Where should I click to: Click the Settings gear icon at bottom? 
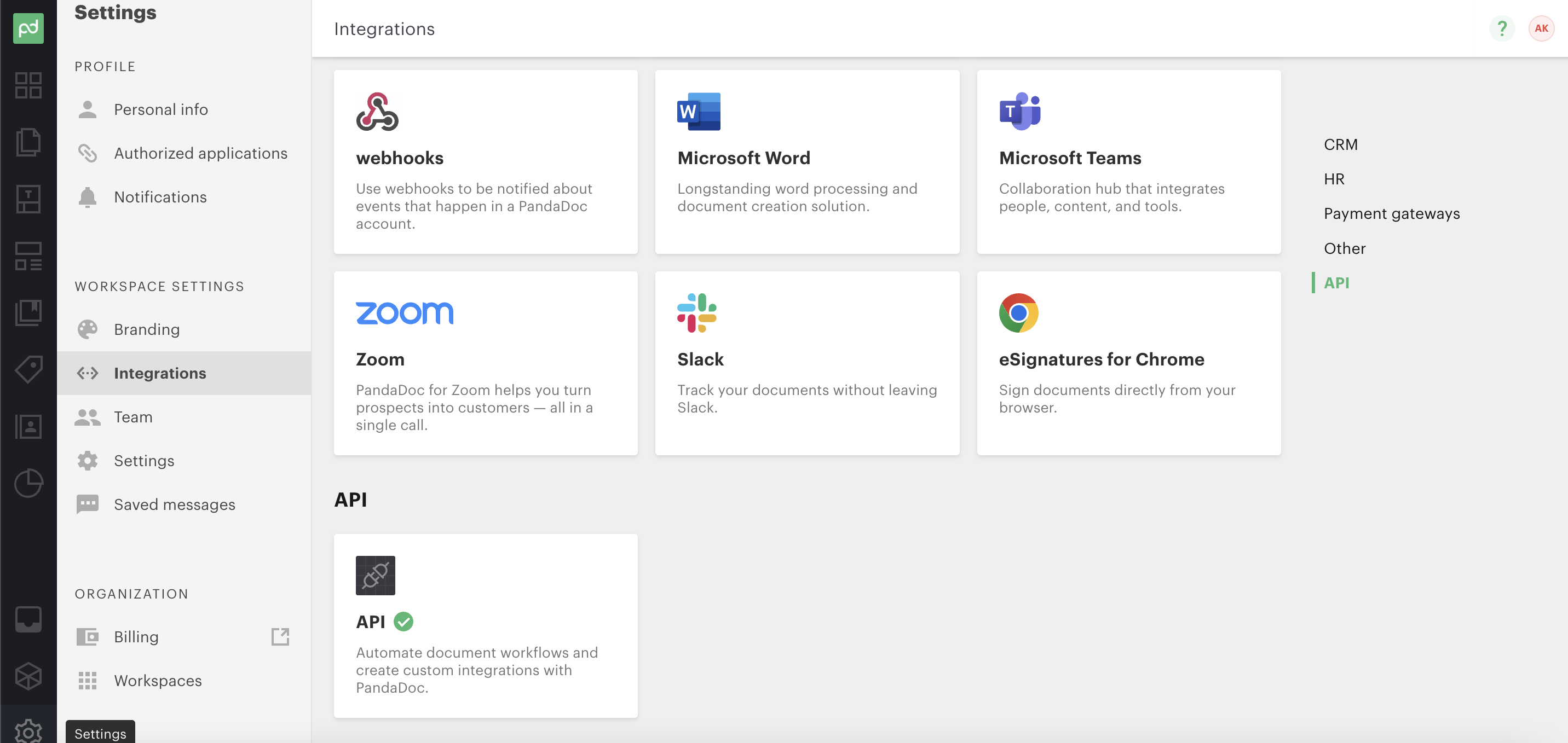click(x=28, y=731)
